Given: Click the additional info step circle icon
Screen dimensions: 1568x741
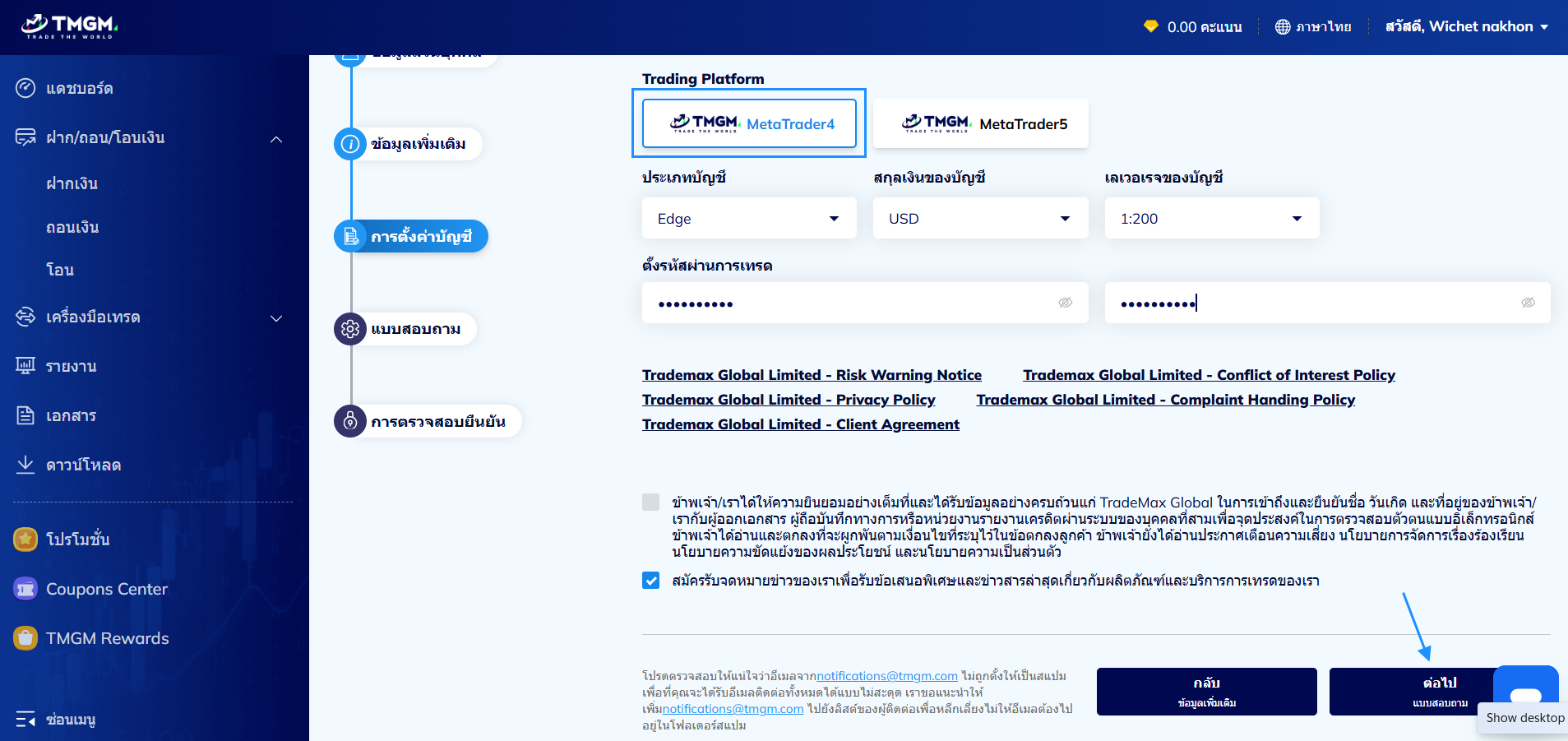Looking at the screenshot, I should point(350,144).
